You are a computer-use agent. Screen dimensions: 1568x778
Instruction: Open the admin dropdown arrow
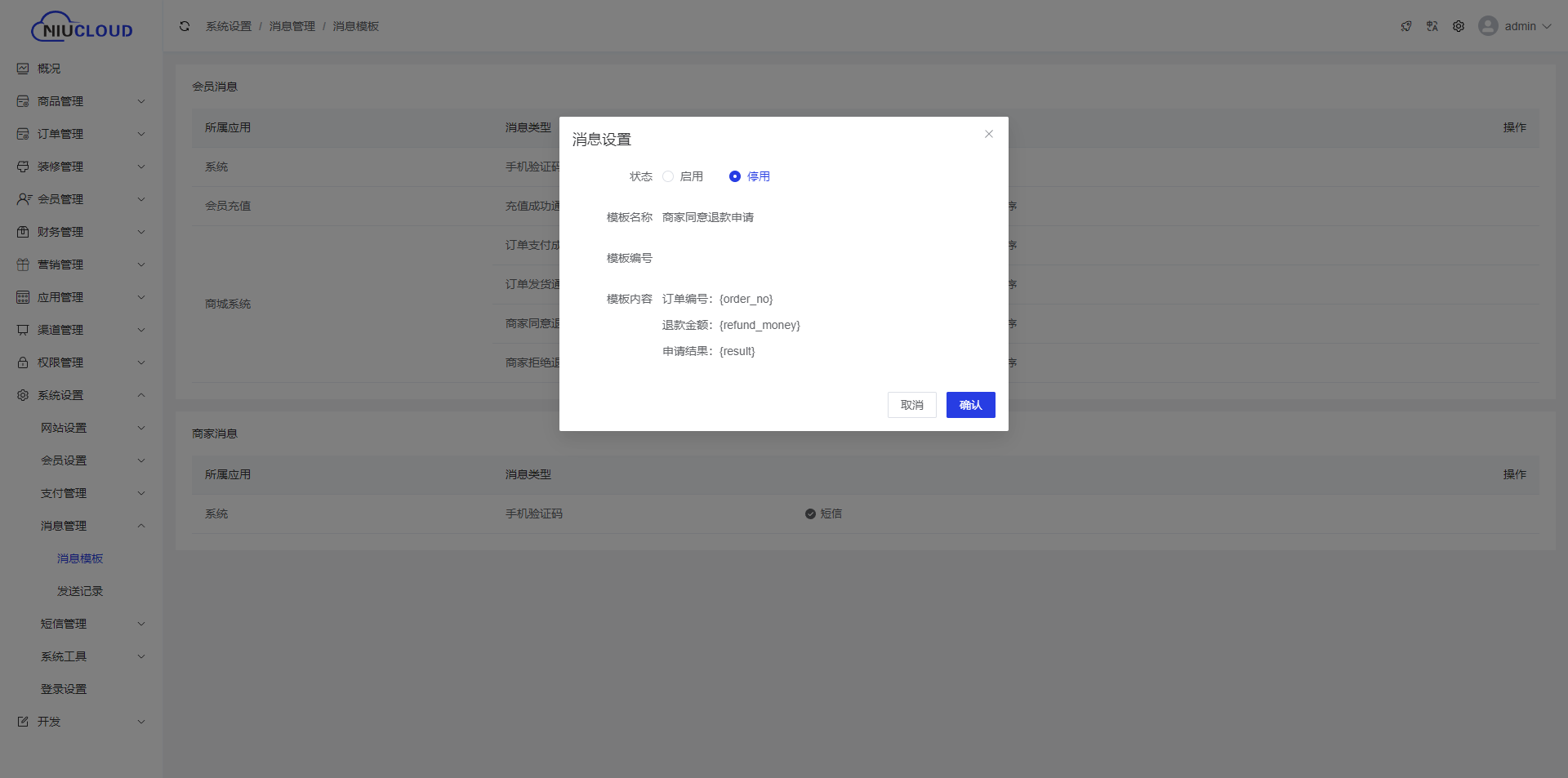1547,26
